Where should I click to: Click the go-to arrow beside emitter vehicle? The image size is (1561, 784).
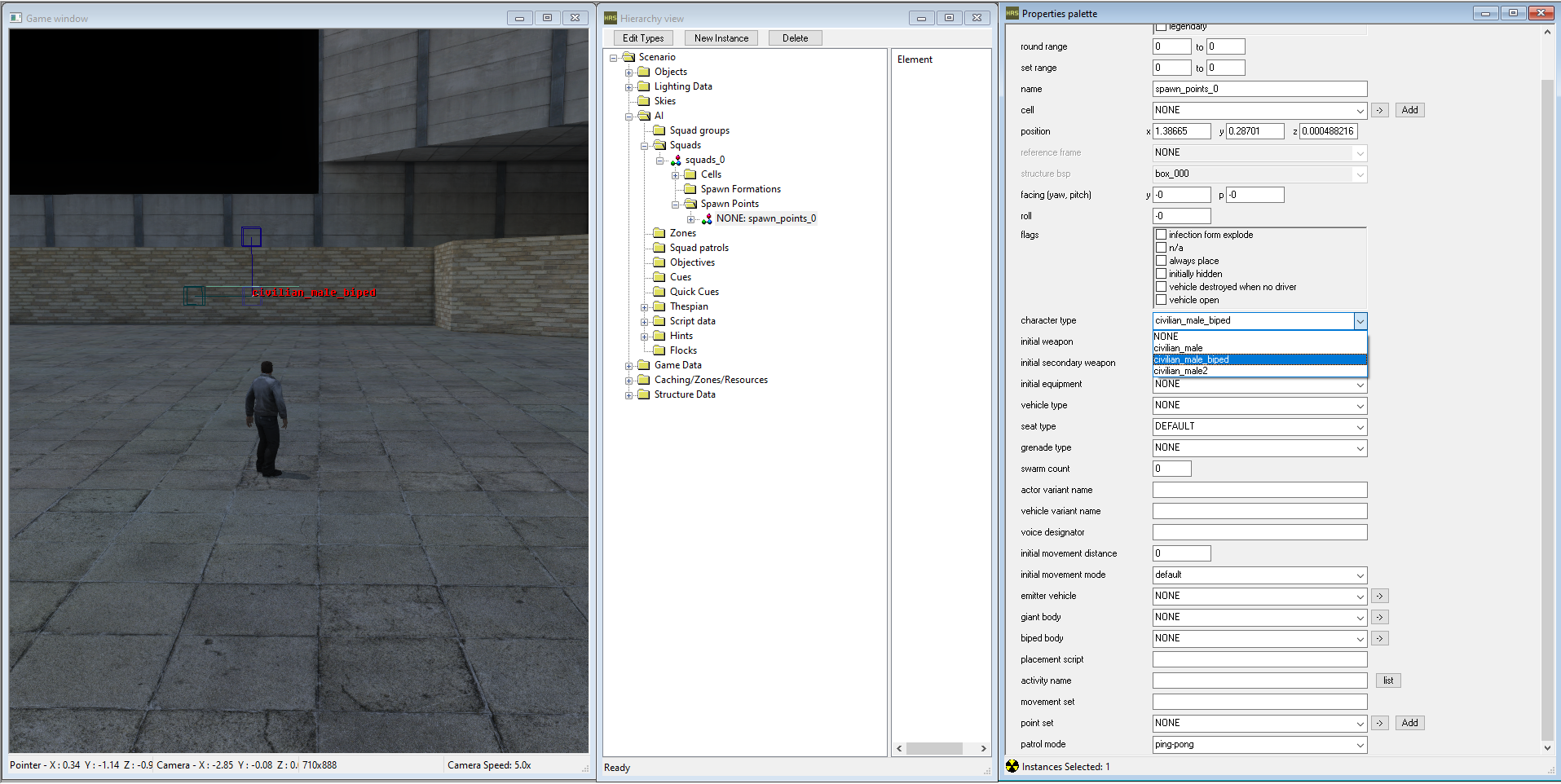point(1379,596)
